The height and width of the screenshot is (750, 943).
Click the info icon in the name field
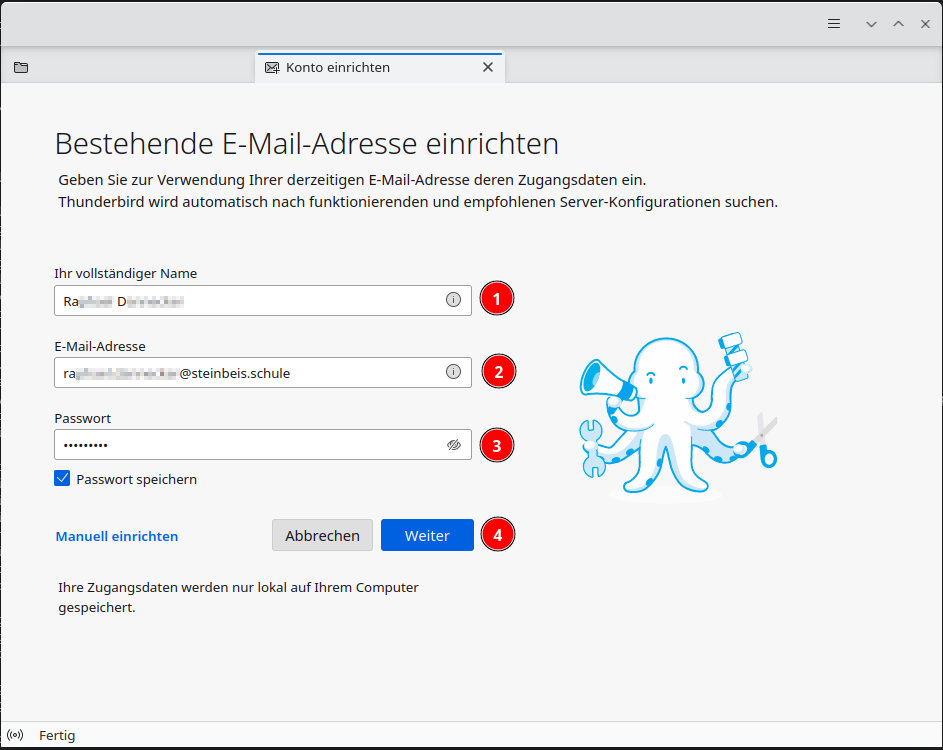[453, 300]
